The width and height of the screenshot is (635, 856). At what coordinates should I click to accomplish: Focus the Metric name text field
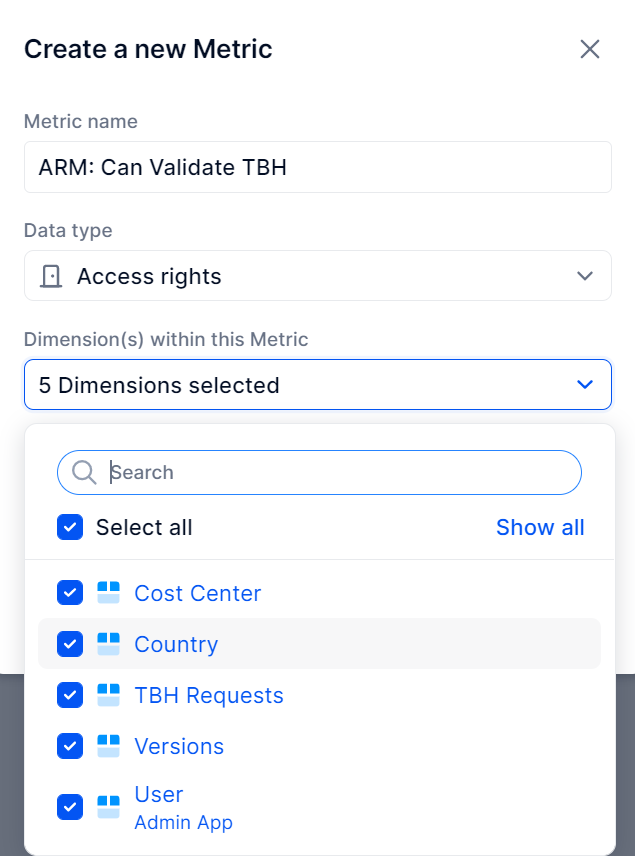[x=318, y=167]
